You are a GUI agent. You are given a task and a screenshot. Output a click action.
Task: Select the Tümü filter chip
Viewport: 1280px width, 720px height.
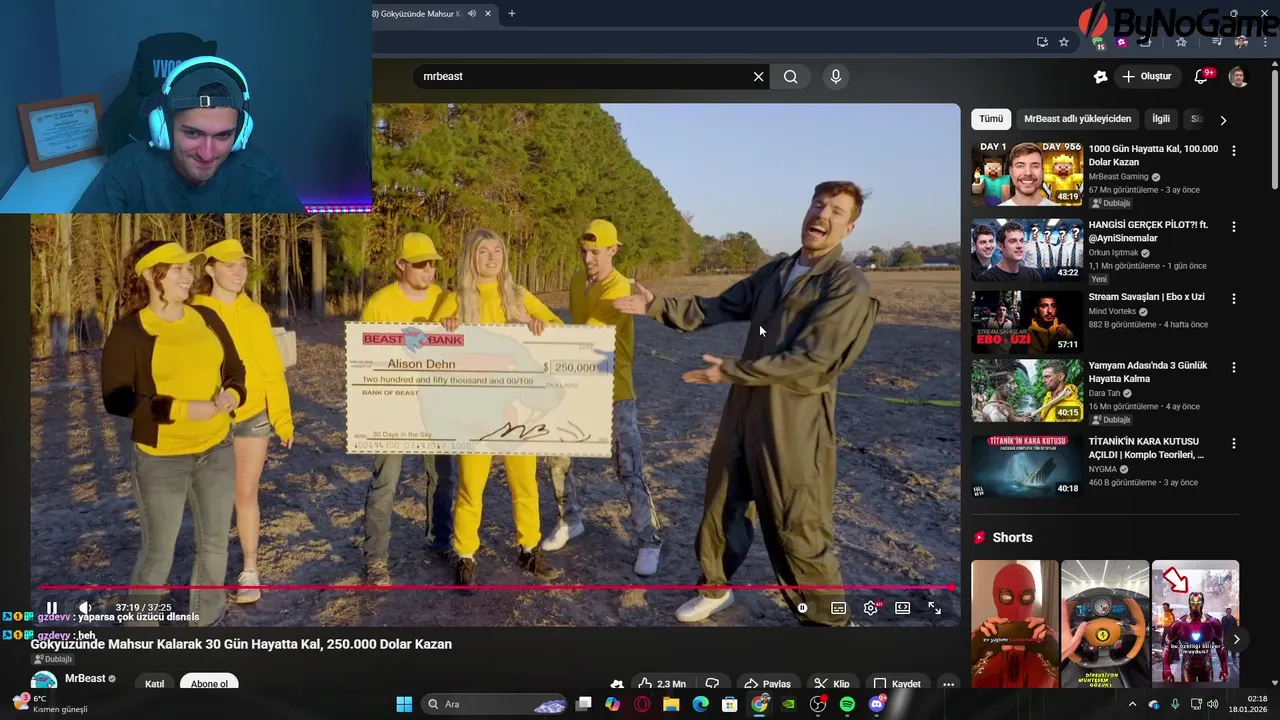point(991,119)
